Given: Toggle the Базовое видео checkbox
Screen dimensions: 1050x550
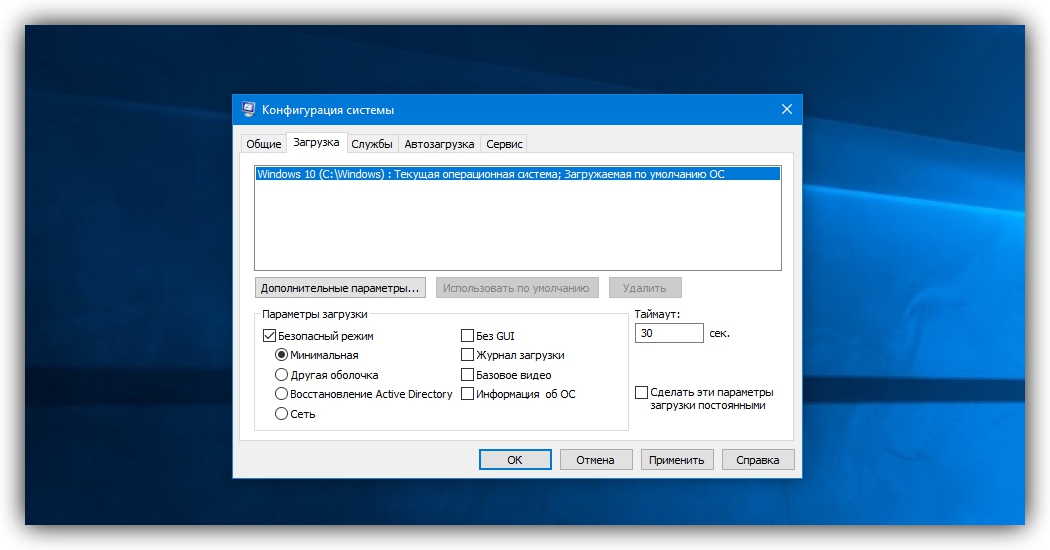Looking at the screenshot, I should tap(467, 375).
